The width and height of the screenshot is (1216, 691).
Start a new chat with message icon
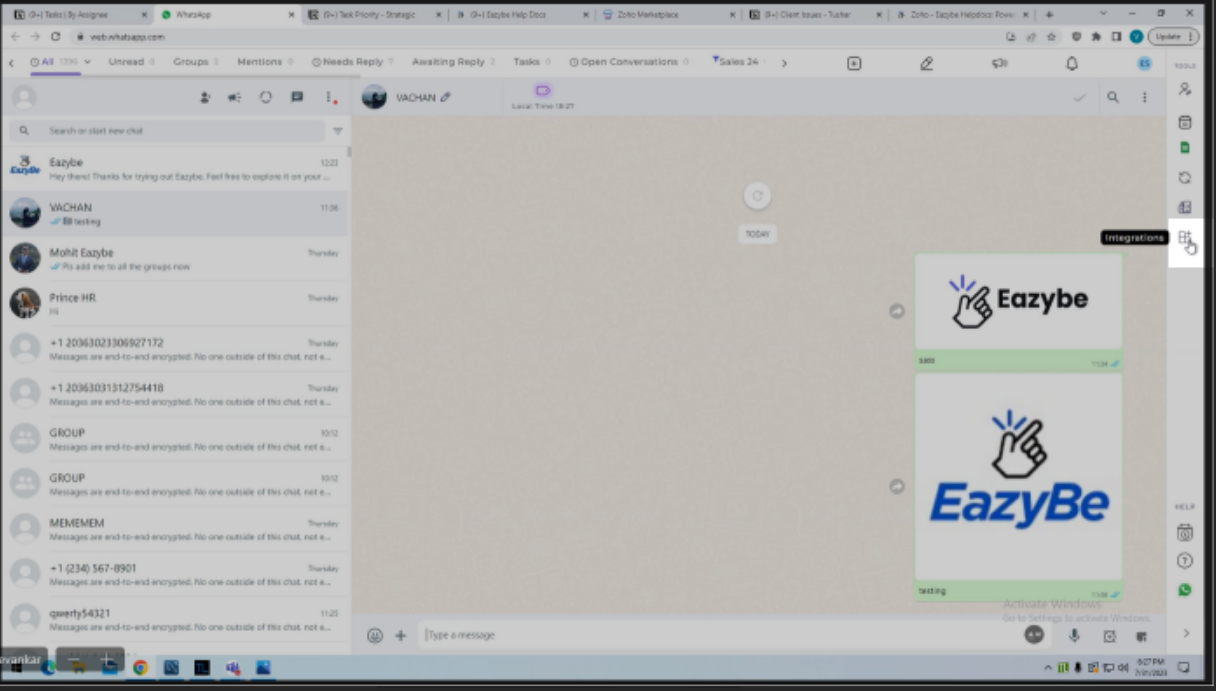[x=297, y=97]
